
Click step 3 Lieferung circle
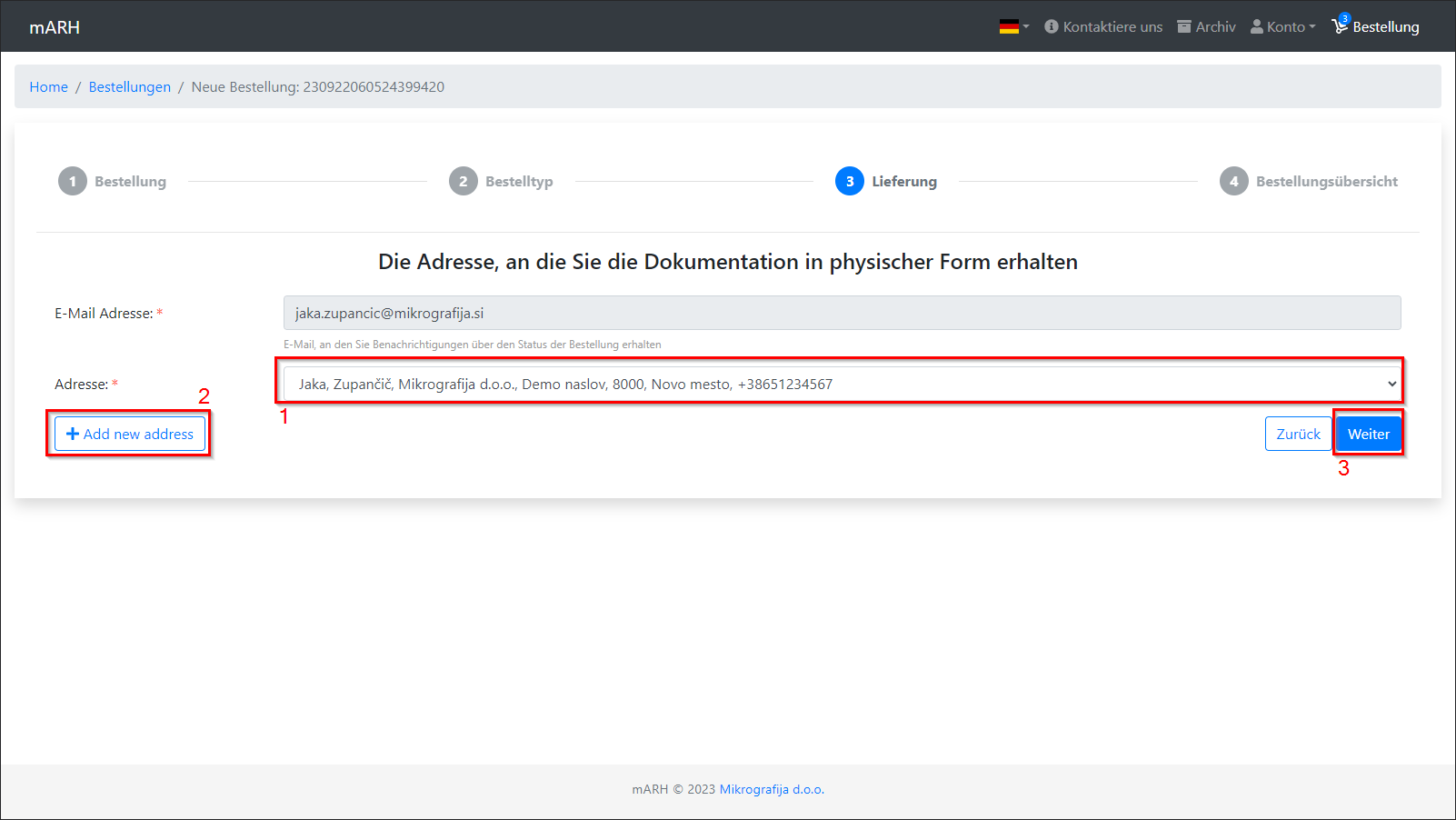tap(850, 181)
